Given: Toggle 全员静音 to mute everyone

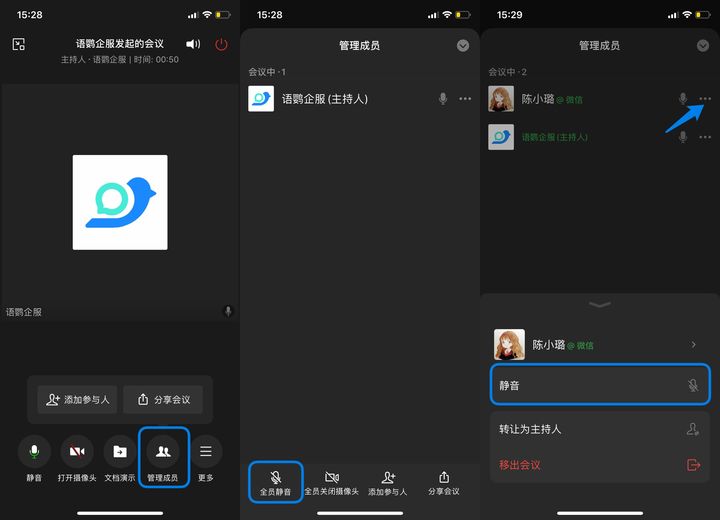Looking at the screenshot, I should point(275,483).
